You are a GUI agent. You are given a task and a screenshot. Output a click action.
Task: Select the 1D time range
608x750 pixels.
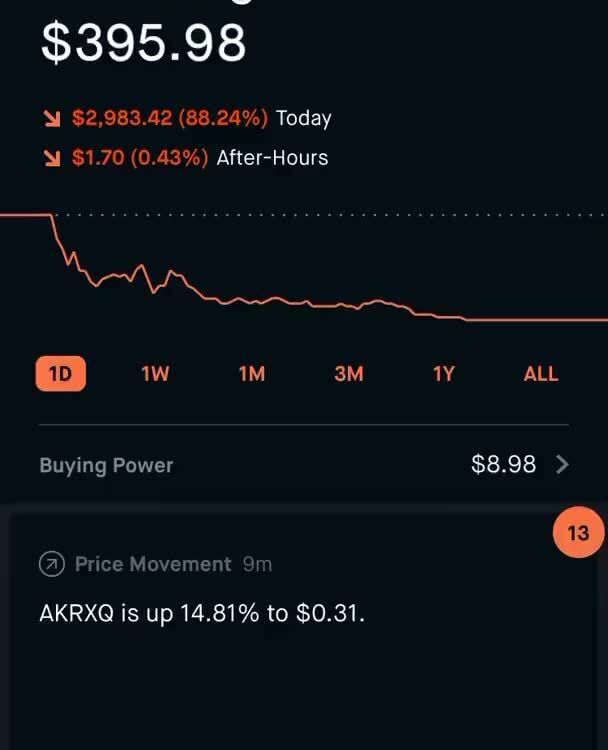pos(61,374)
